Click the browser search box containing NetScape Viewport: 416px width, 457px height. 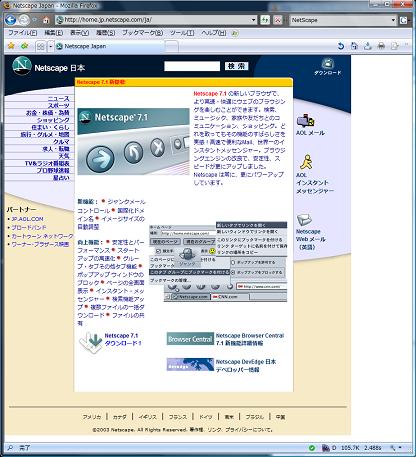(343, 20)
